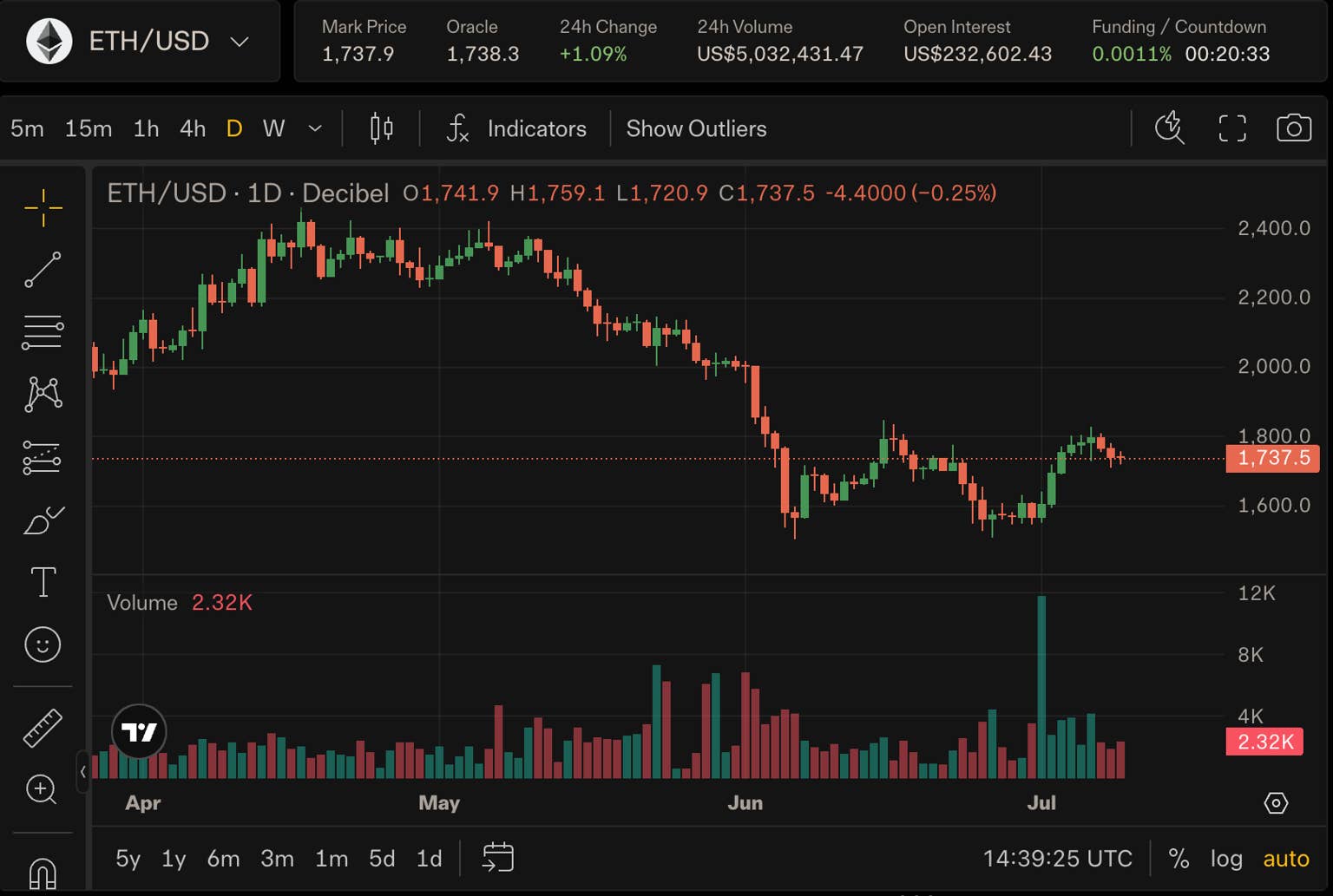Select the ruler measure tool
The width and height of the screenshot is (1333, 896).
point(43,727)
